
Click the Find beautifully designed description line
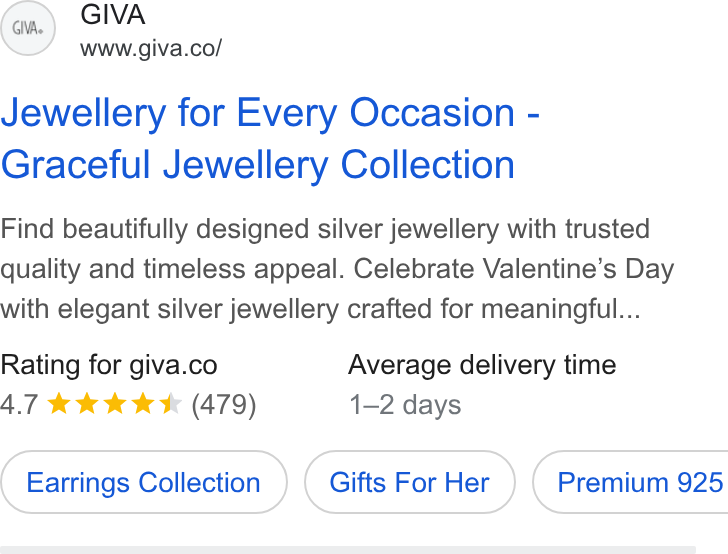325,229
